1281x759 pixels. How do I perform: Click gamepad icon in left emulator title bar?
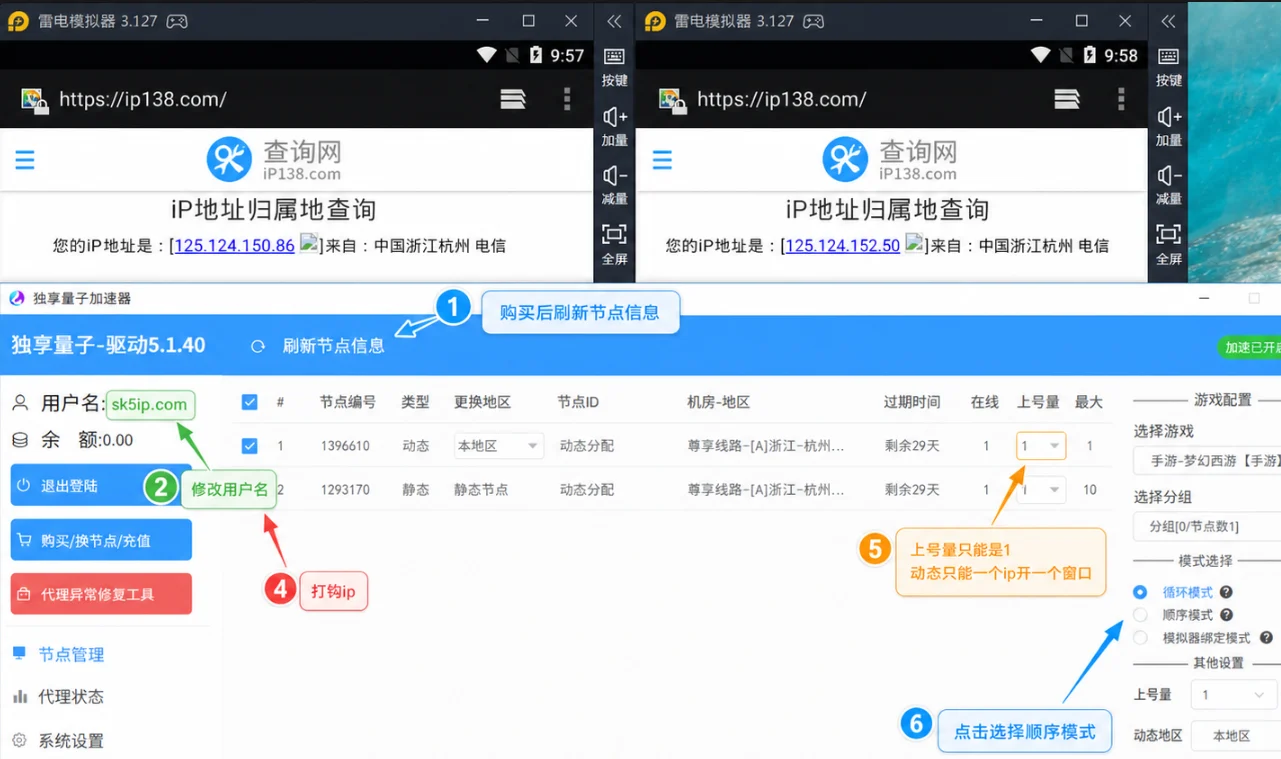point(177,21)
